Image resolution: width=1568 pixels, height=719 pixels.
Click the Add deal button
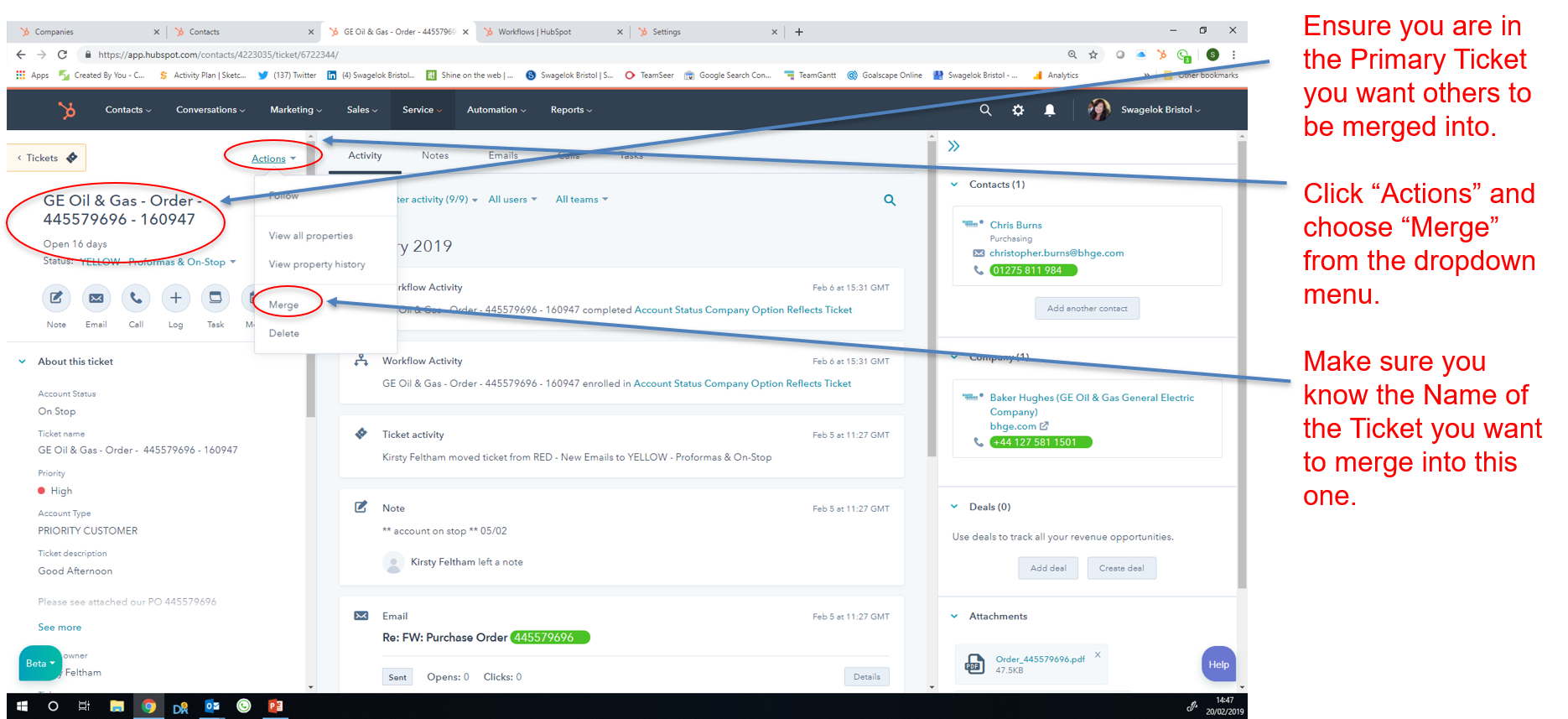pyautogui.click(x=1048, y=568)
